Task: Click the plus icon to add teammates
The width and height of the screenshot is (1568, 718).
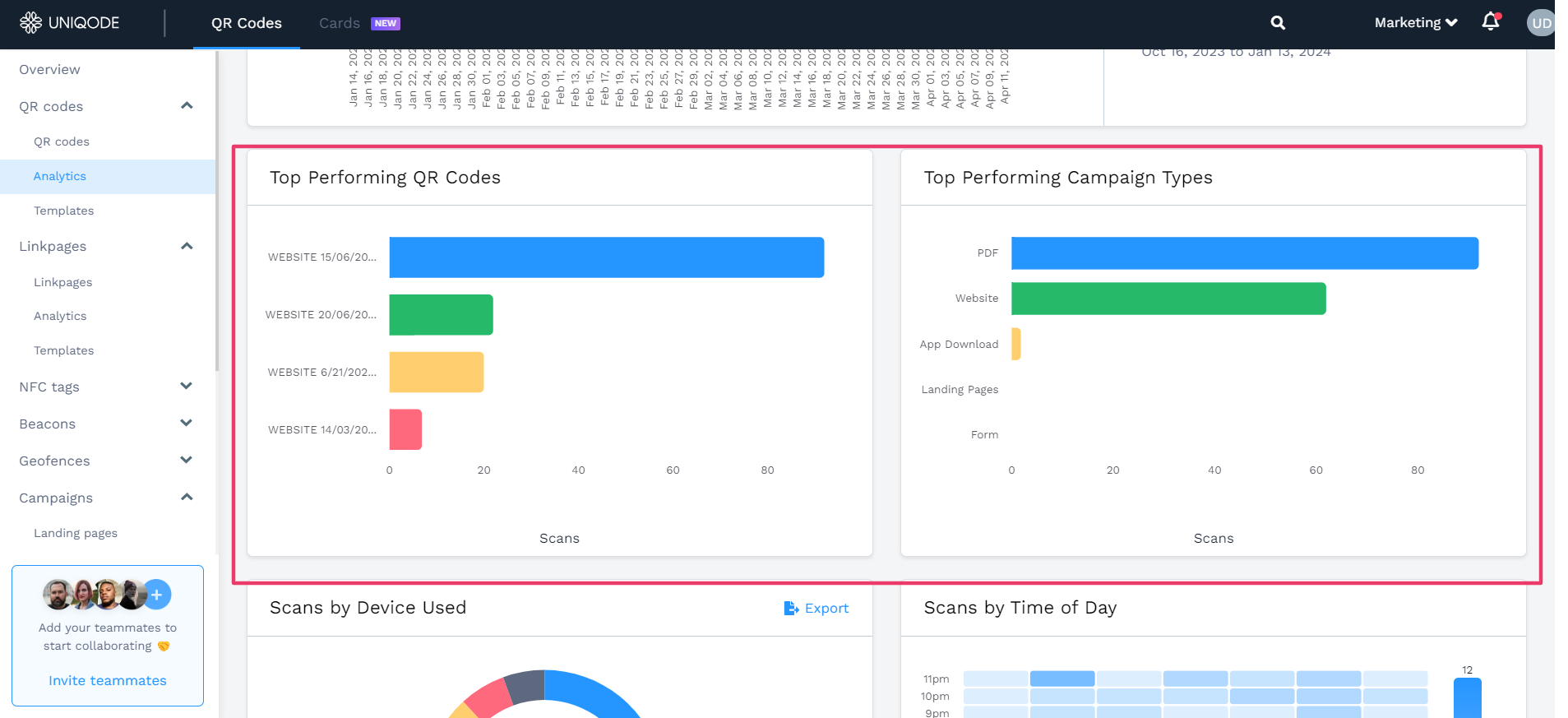Action: coord(157,595)
